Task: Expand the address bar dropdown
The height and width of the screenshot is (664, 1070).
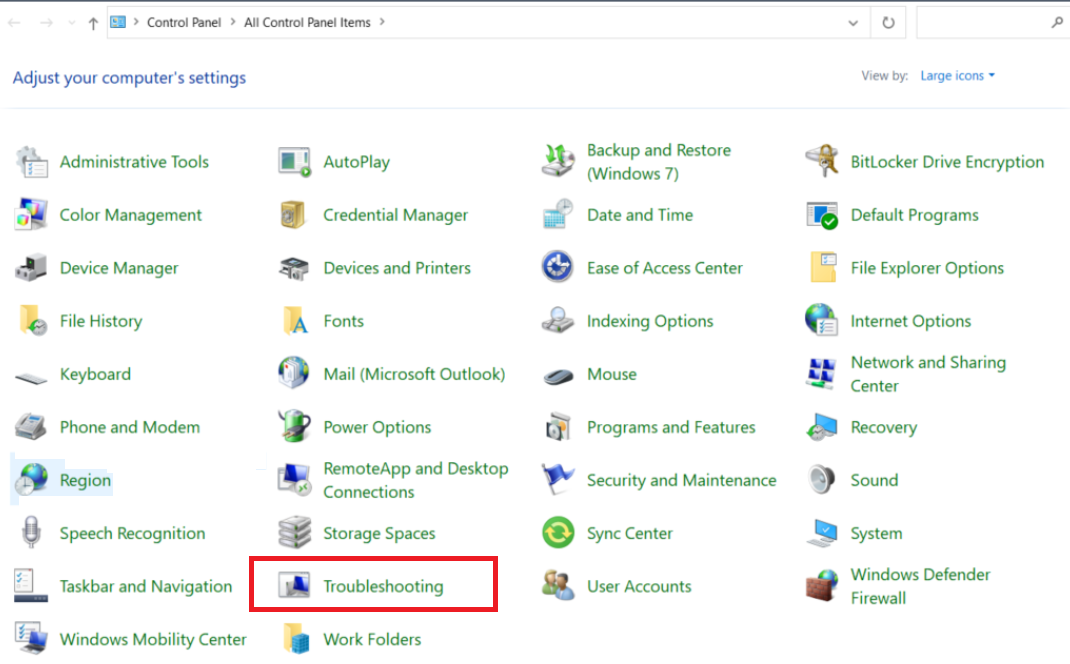Action: (x=853, y=21)
